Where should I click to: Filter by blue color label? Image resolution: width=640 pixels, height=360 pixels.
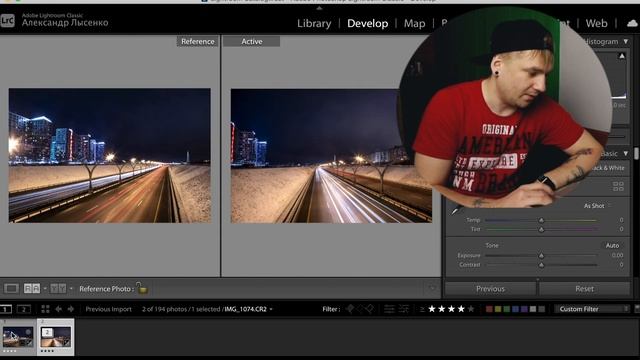[x=516, y=309]
